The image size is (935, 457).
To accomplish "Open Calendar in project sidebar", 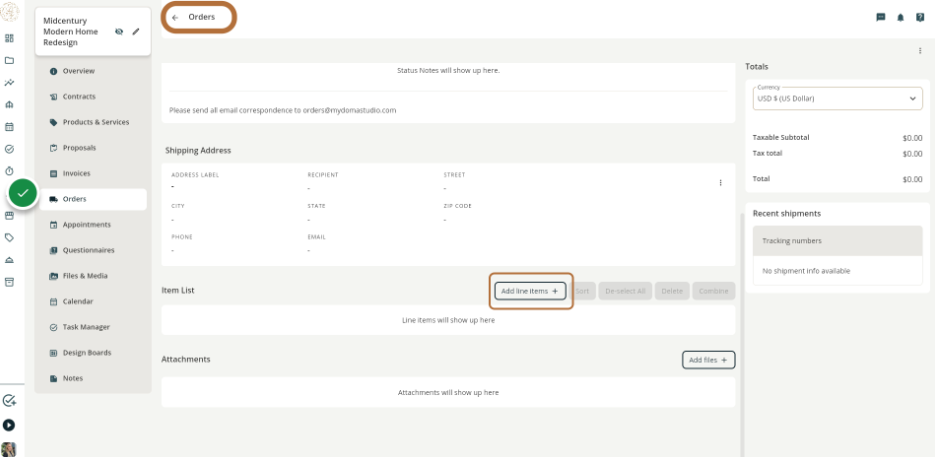I will (x=93, y=302).
